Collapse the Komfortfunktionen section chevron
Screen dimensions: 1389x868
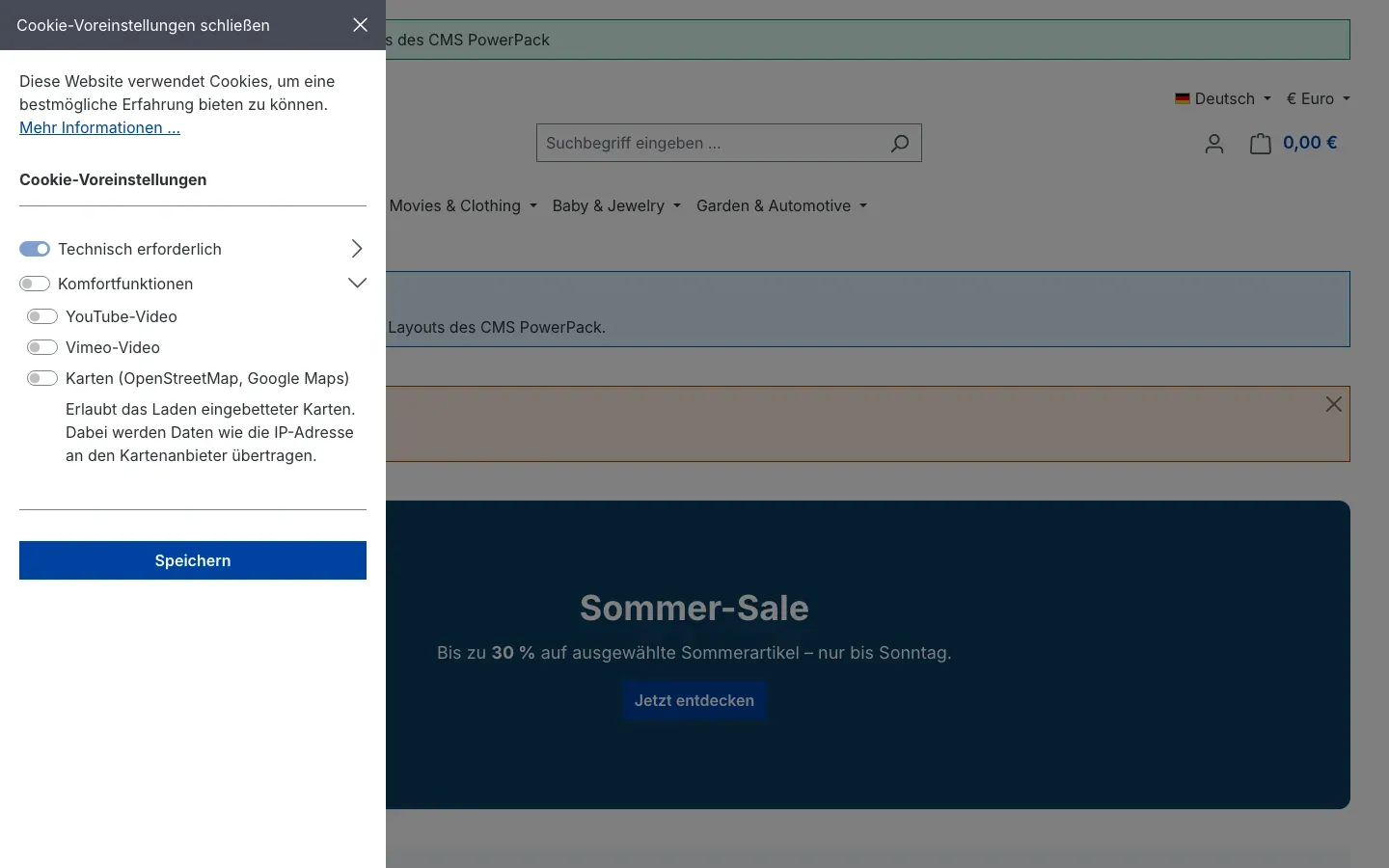[x=357, y=284]
